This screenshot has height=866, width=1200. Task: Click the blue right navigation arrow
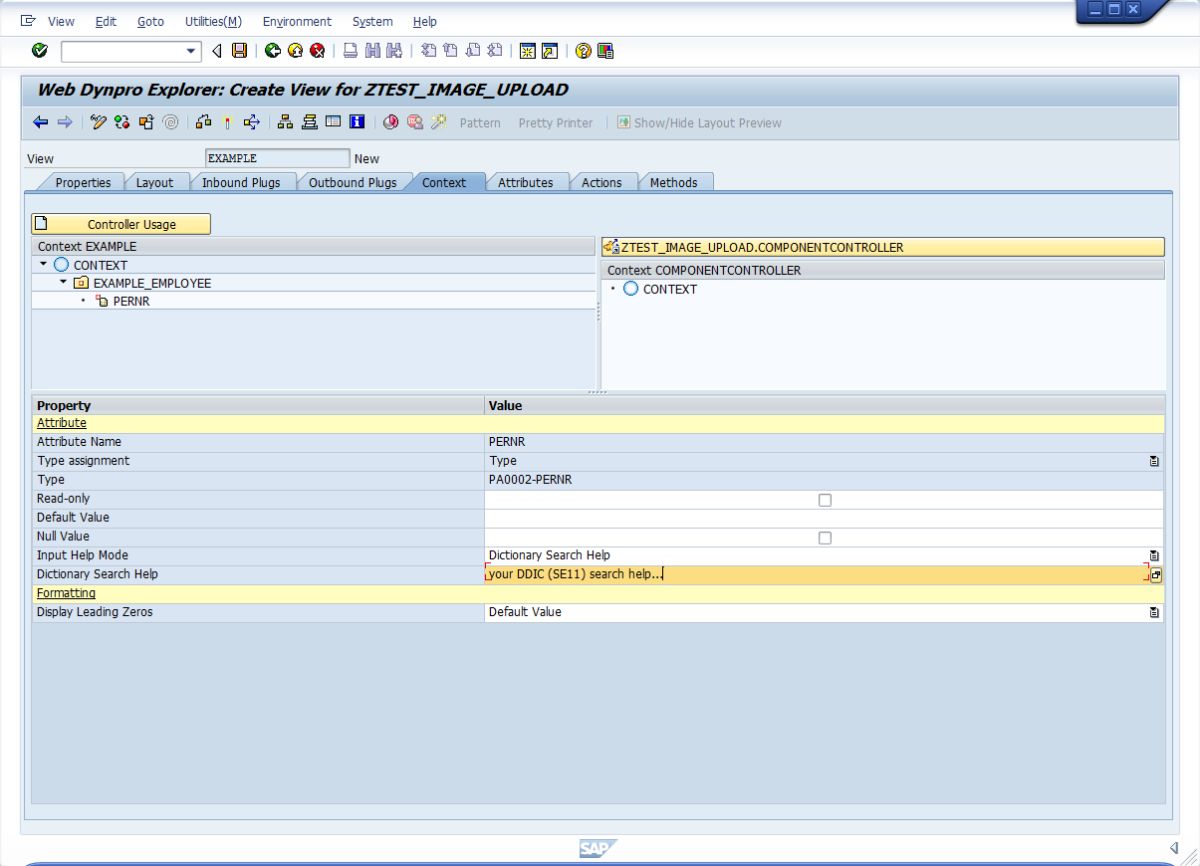[64, 123]
